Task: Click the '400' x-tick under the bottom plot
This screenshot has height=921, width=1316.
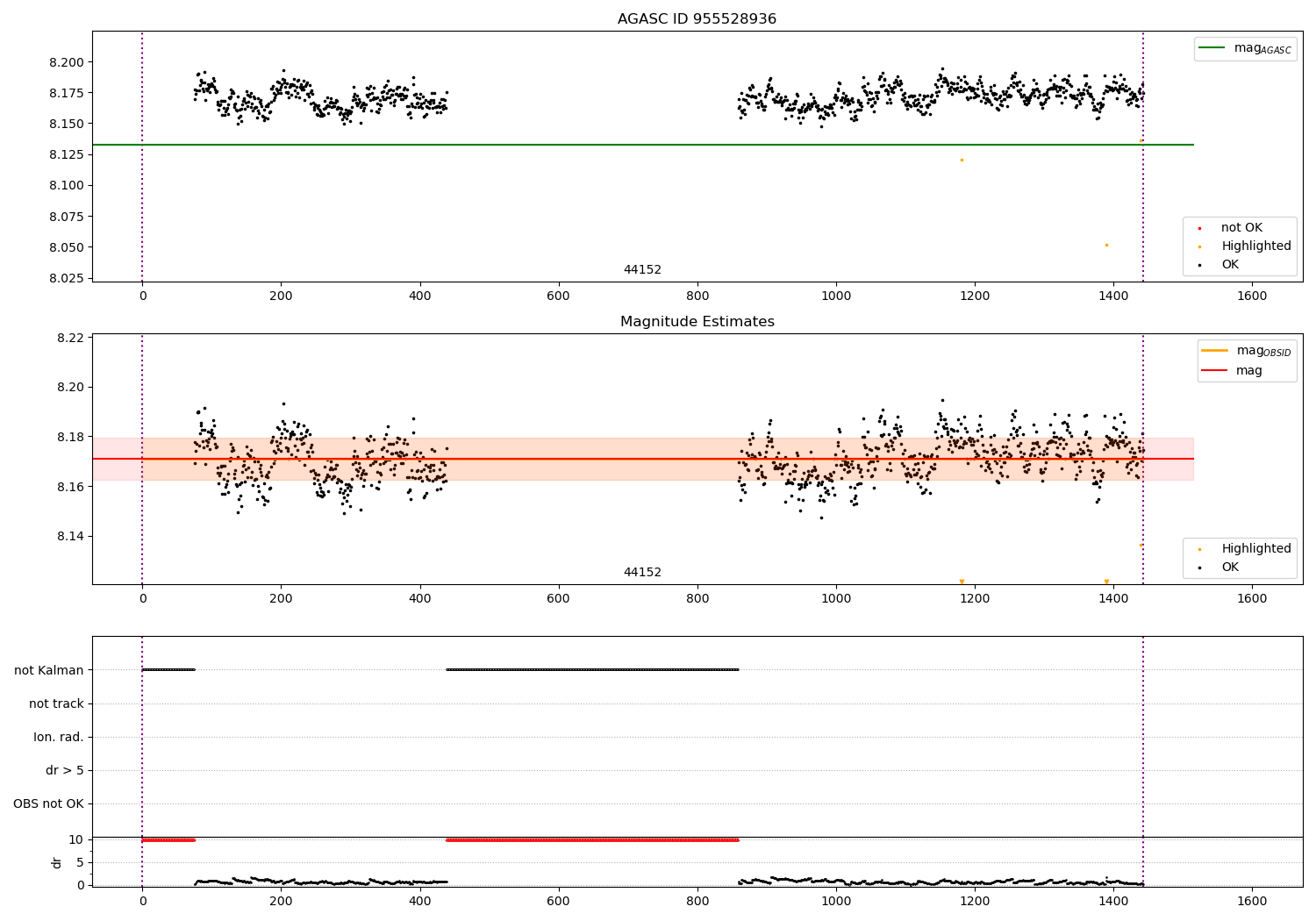Action: [x=419, y=901]
